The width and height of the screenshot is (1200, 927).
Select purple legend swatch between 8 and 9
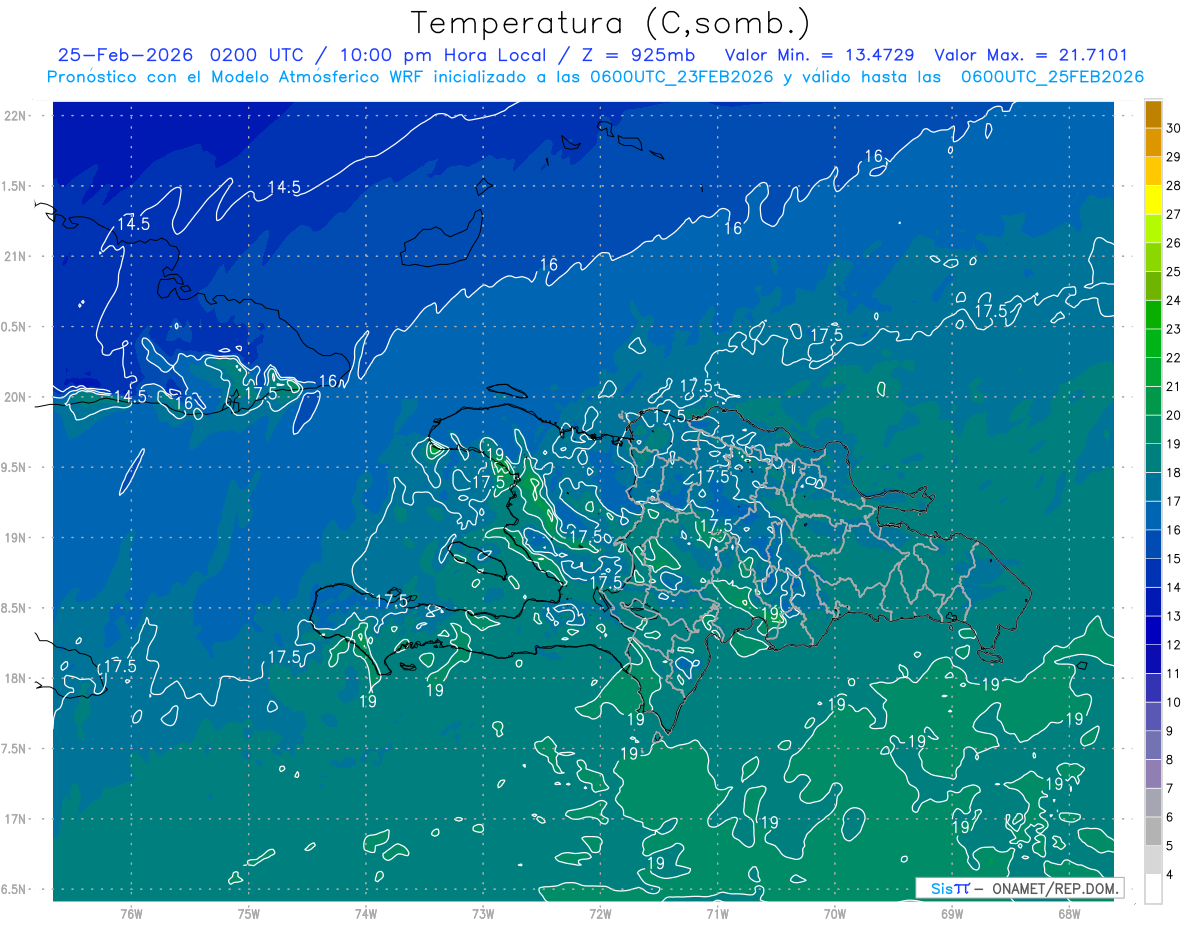click(1153, 746)
